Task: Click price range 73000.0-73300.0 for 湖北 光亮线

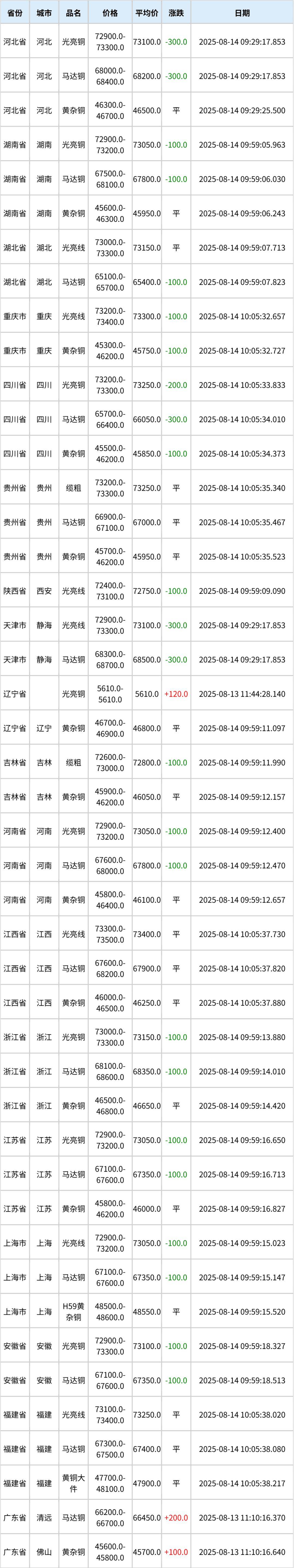Action: [x=110, y=248]
